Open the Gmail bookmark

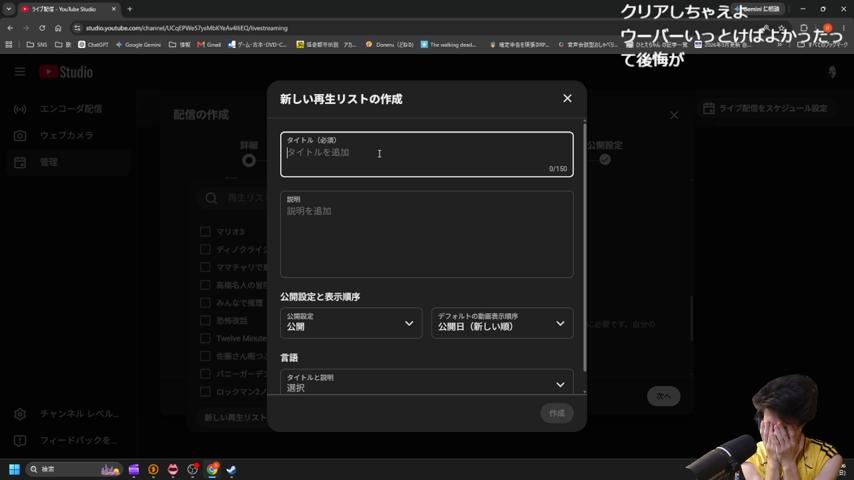[x=209, y=44]
